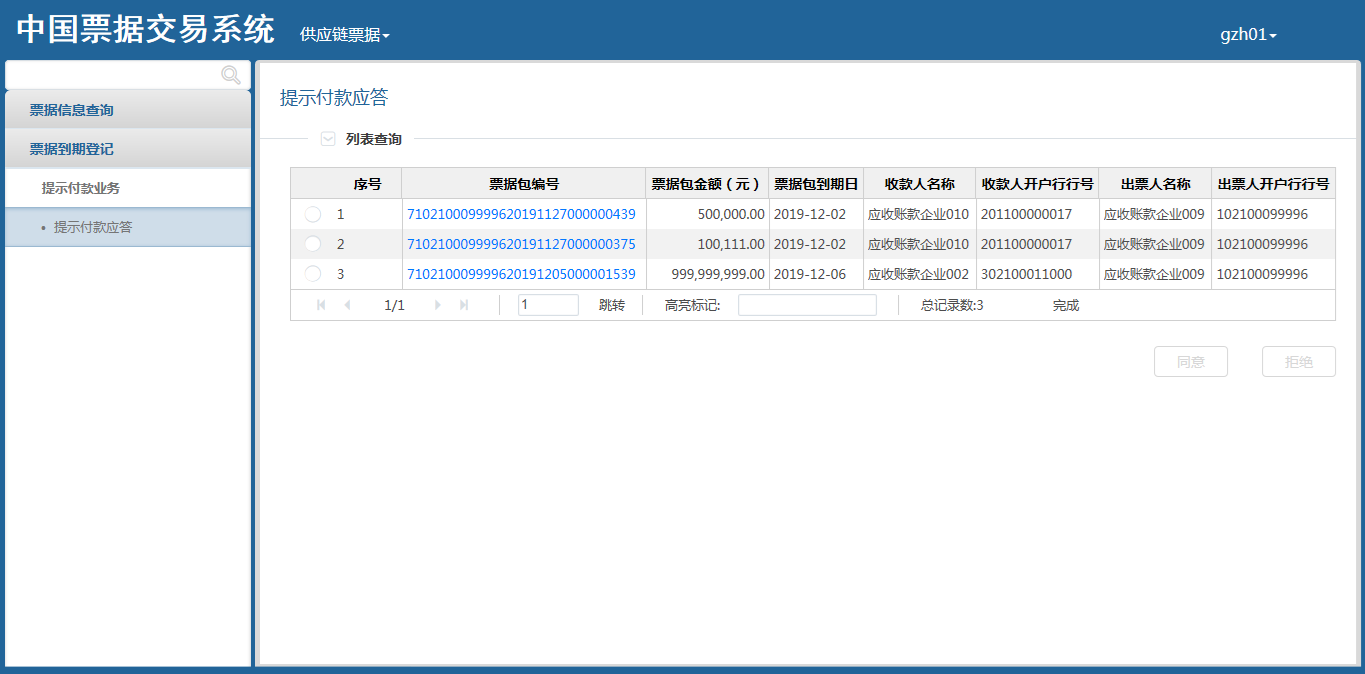Click the search magnifier icon in sidebar
The height and width of the screenshot is (674, 1365).
[230, 75]
